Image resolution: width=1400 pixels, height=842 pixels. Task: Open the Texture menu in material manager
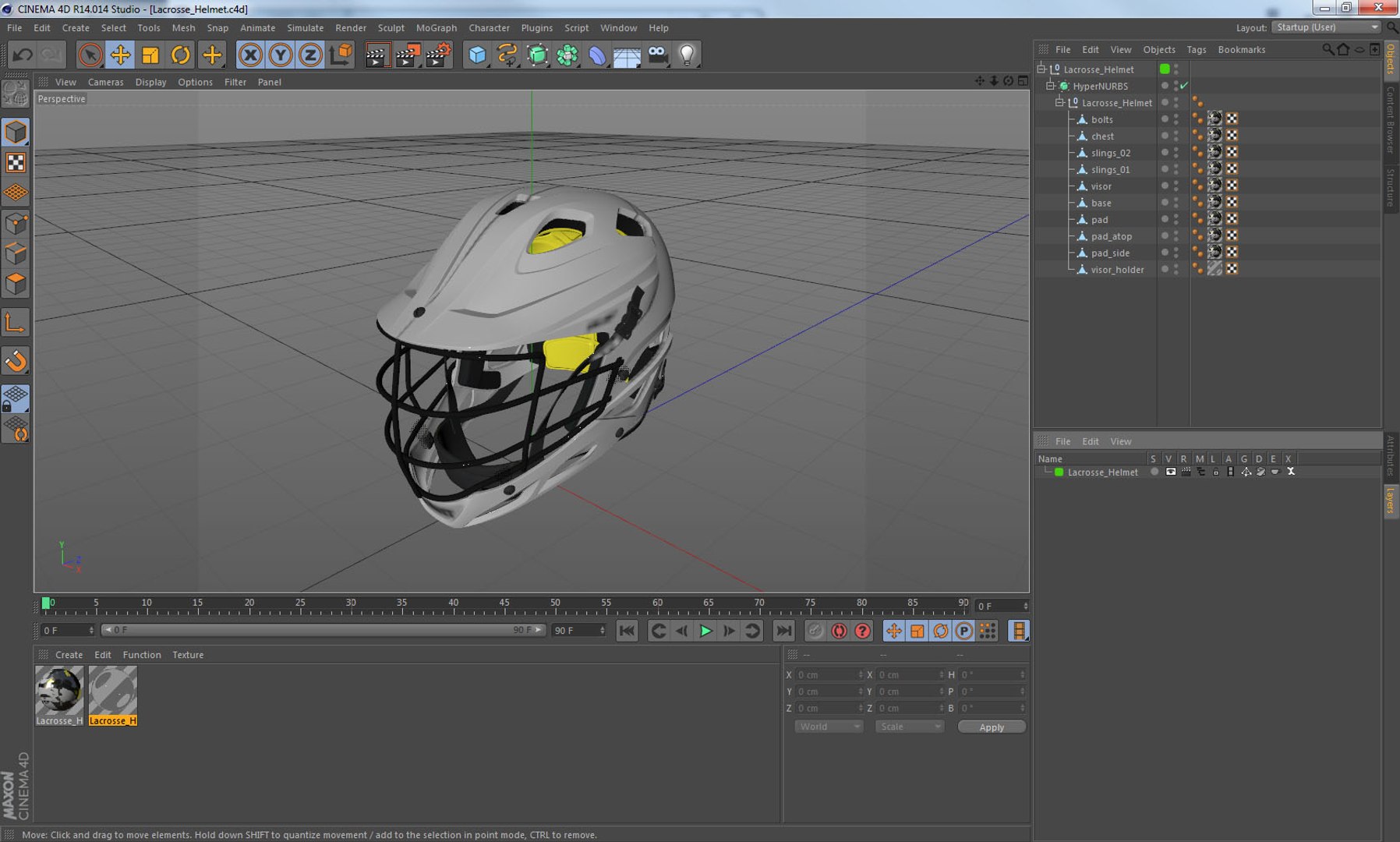(x=188, y=655)
